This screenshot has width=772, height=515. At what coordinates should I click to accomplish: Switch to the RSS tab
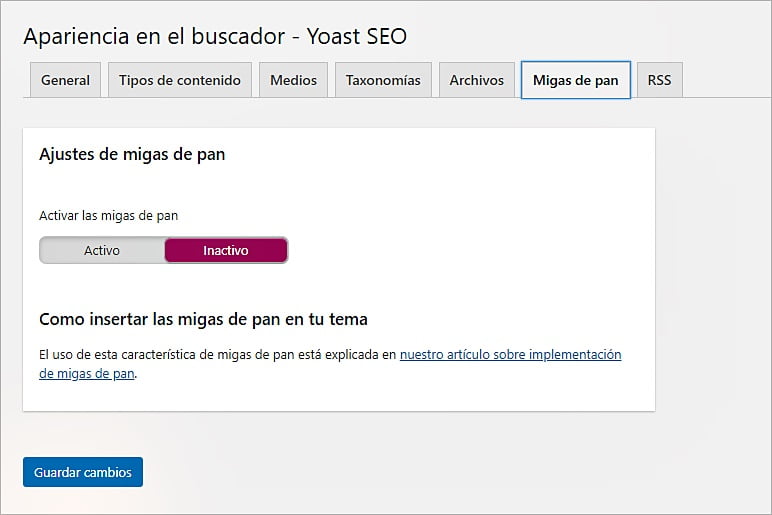click(x=659, y=80)
